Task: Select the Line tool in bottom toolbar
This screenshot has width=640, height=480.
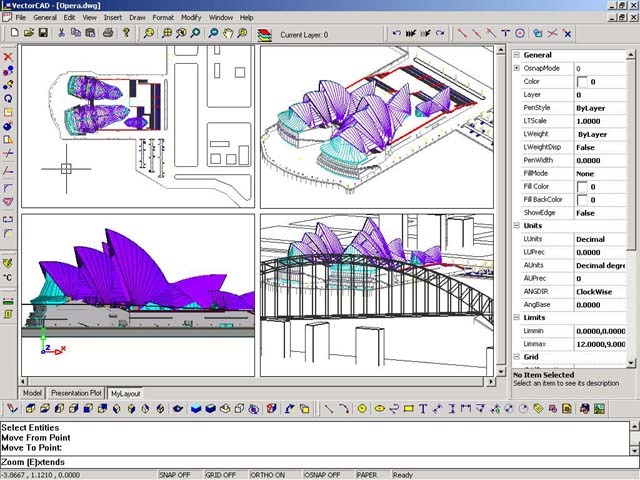Action: [x=329, y=409]
